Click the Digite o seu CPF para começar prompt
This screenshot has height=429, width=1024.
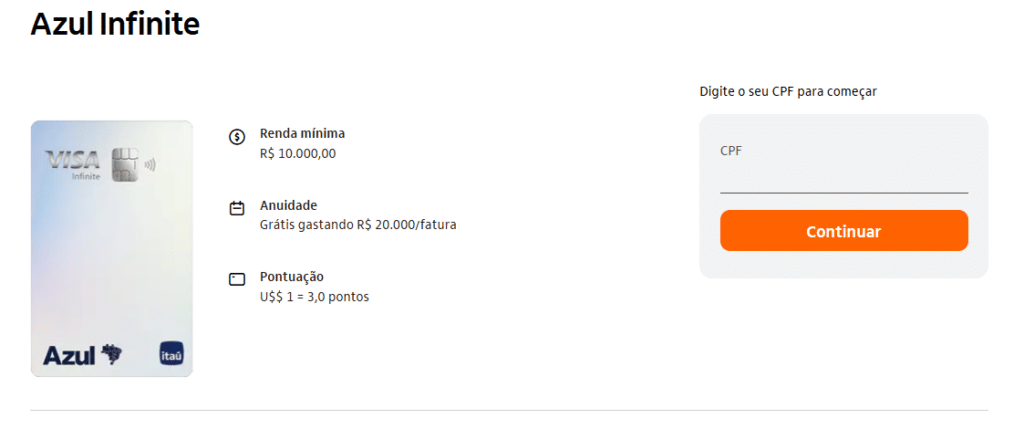click(788, 92)
